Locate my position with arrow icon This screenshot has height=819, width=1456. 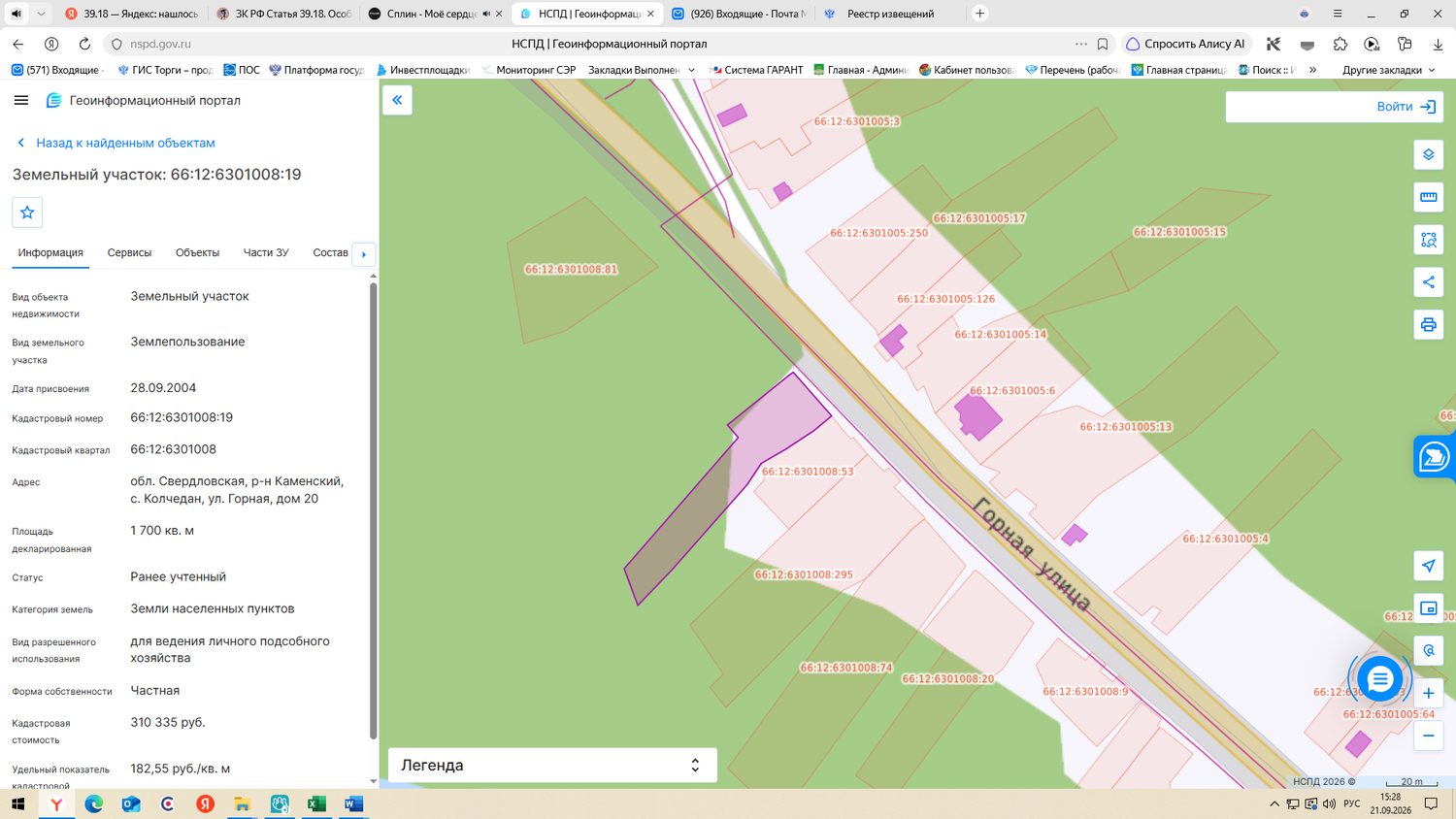click(x=1428, y=566)
